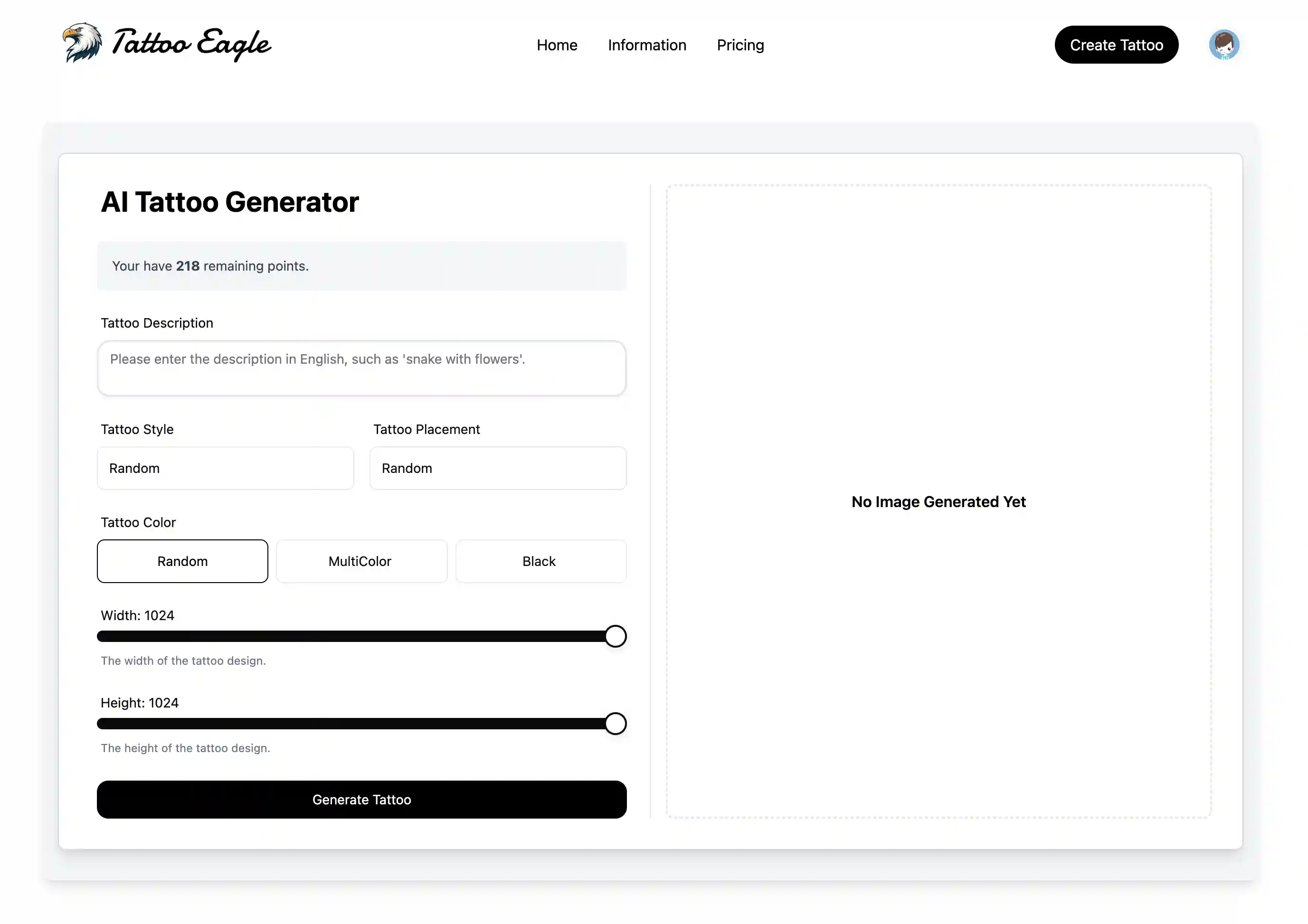Click the Information menu item
This screenshot has height=924, width=1308.
[647, 45]
